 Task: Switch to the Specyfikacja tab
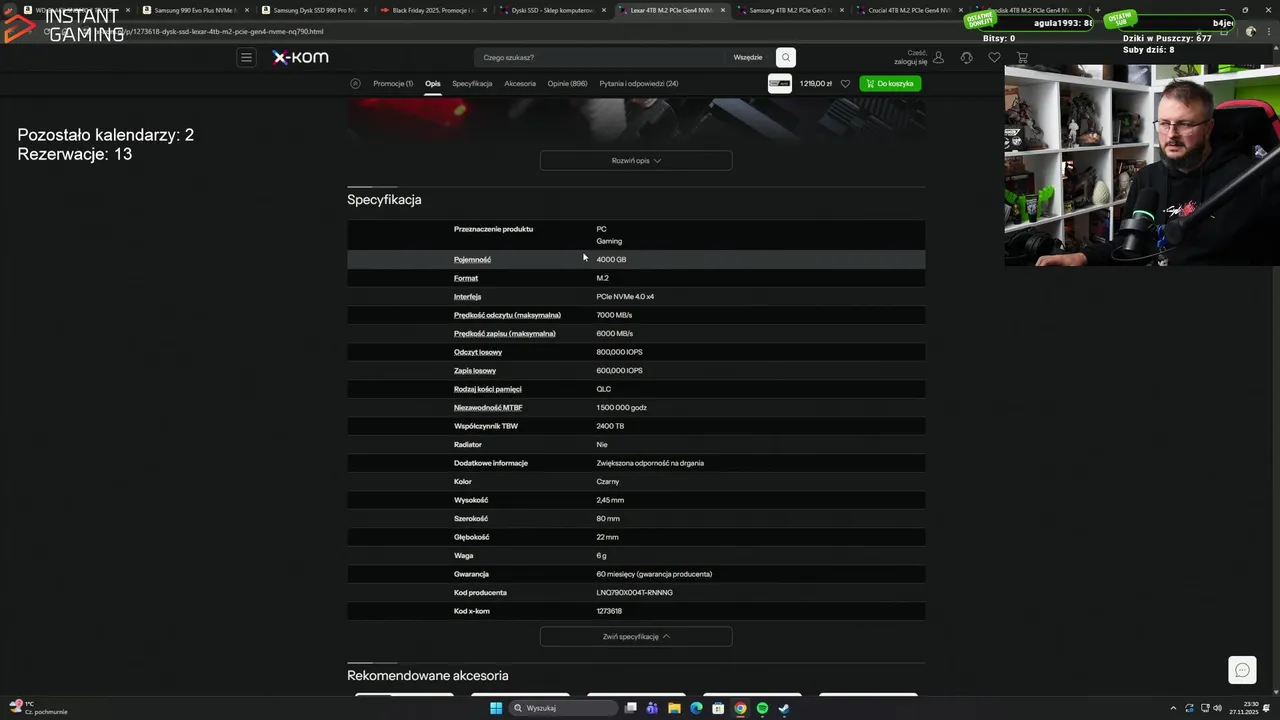coord(472,83)
